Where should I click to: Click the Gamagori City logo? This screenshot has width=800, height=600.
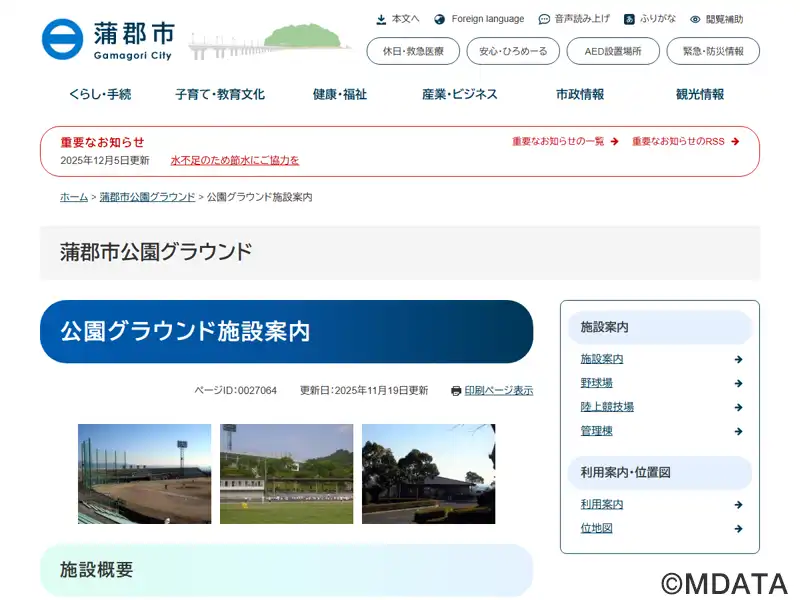coord(107,39)
